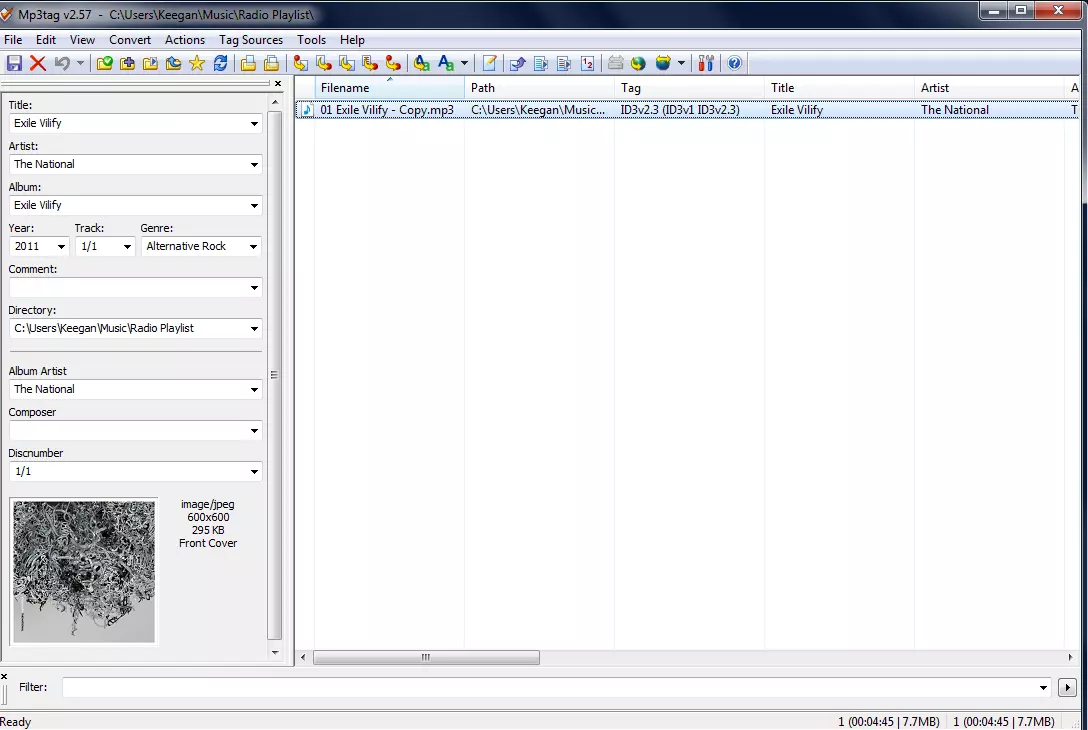
Task: Click the second tag conversion icon
Action: pos(323,63)
